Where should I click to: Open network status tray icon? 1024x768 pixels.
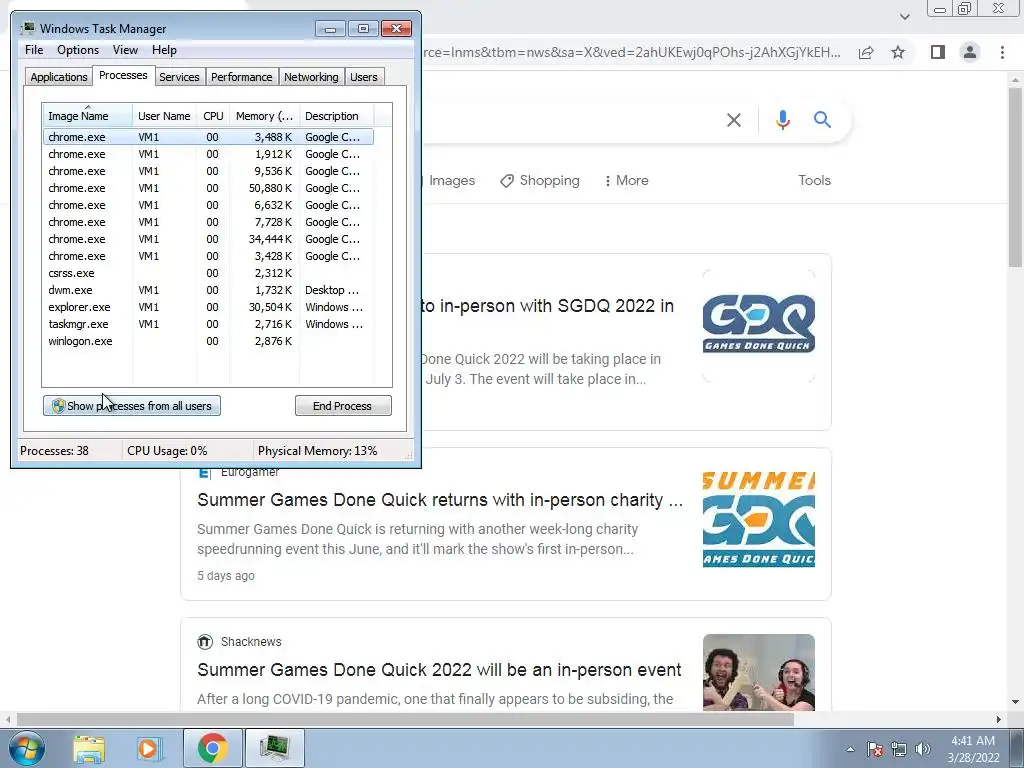point(899,749)
